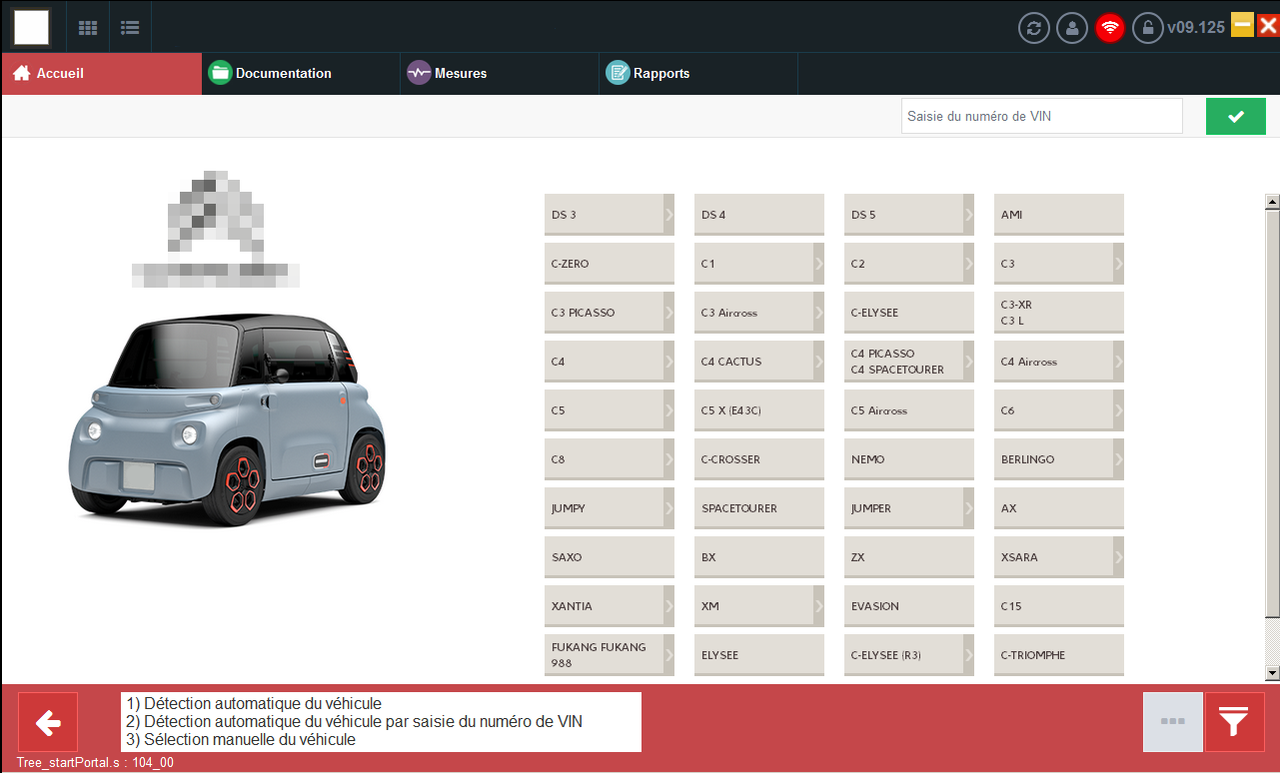Select the C3-XR C3 L vehicle
This screenshot has height=773, width=1280.
click(1059, 313)
